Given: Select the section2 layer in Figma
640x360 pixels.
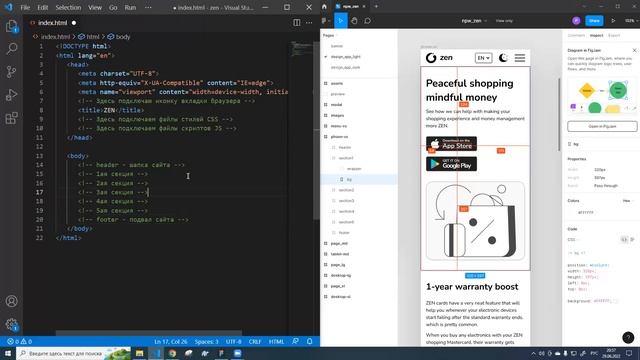Looking at the screenshot, I should pyautogui.click(x=346, y=190).
